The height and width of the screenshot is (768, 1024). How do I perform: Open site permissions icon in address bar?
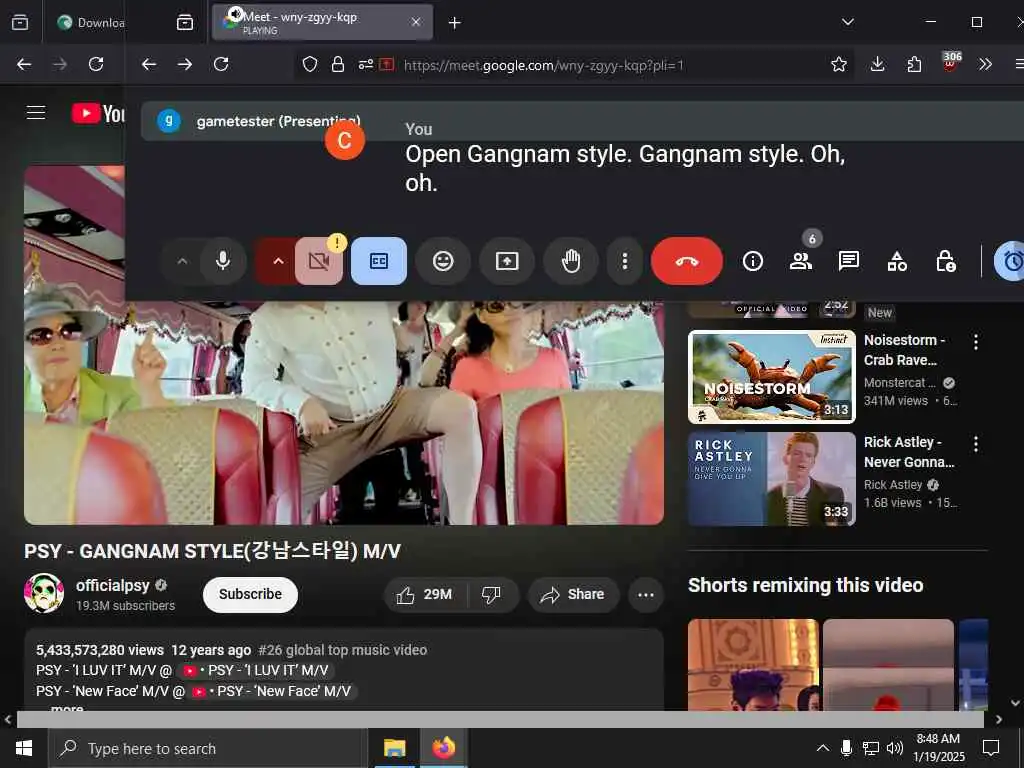[366, 64]
